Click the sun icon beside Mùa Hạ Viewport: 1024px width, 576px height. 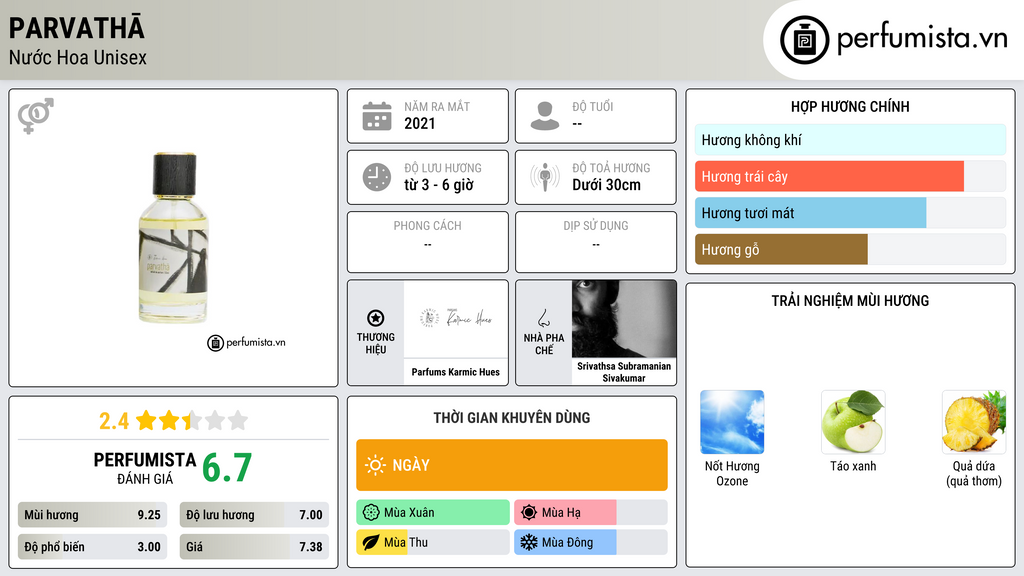tap(529, 512)
